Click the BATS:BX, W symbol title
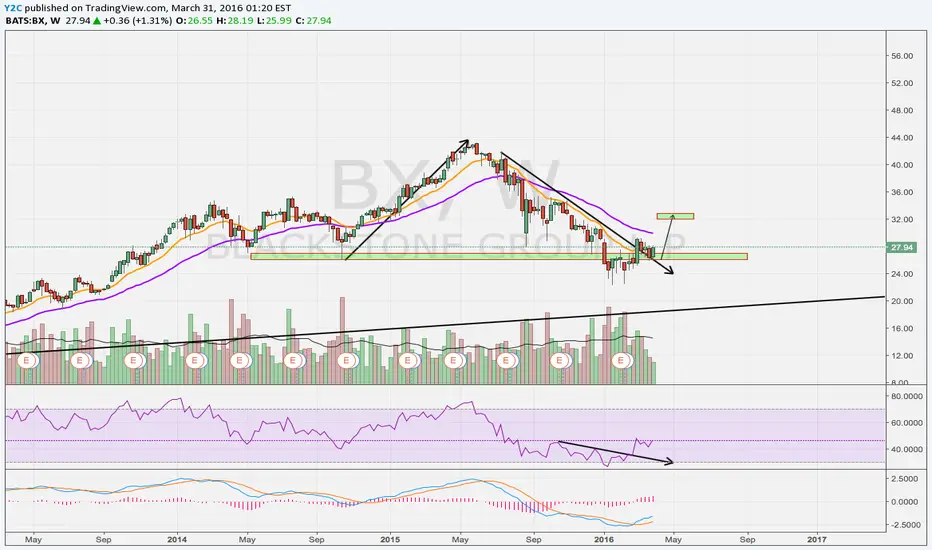The image size is (932, 550). tap(33, 21)
